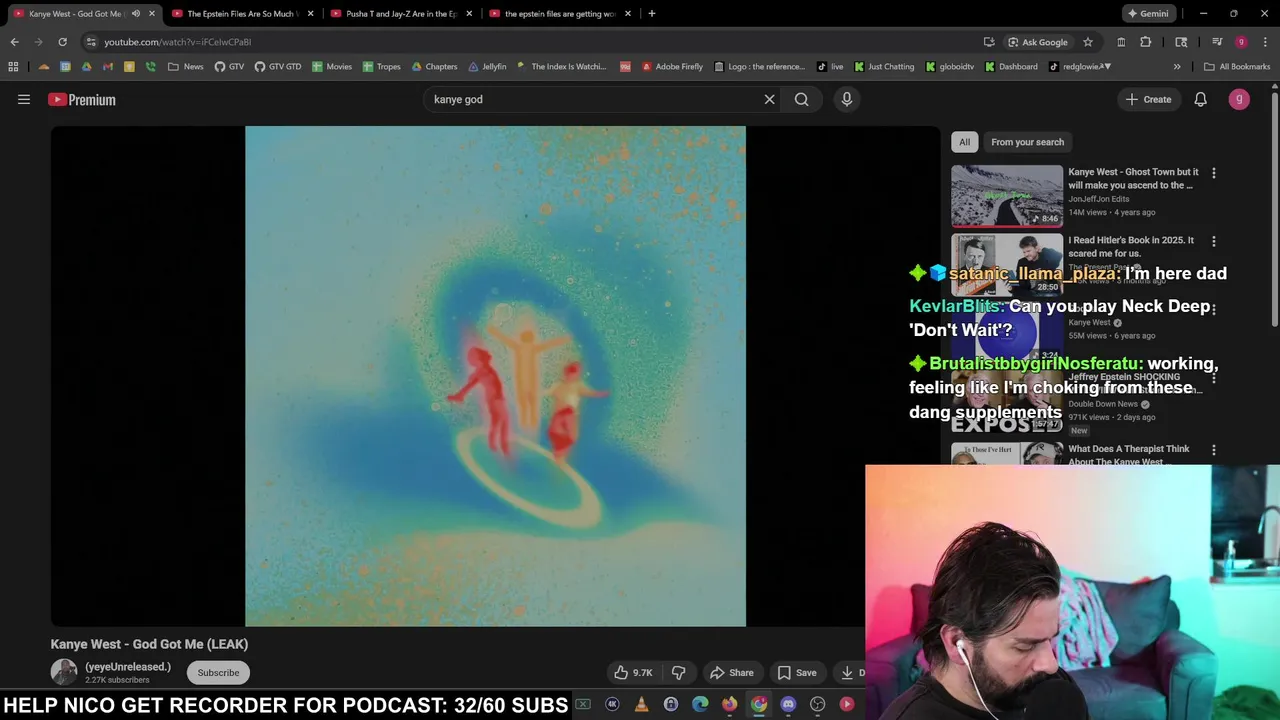Like the video with thumbs up 9.7K
The height and width of the screenshot is (720, 1280).
click(x=633, y=673)
